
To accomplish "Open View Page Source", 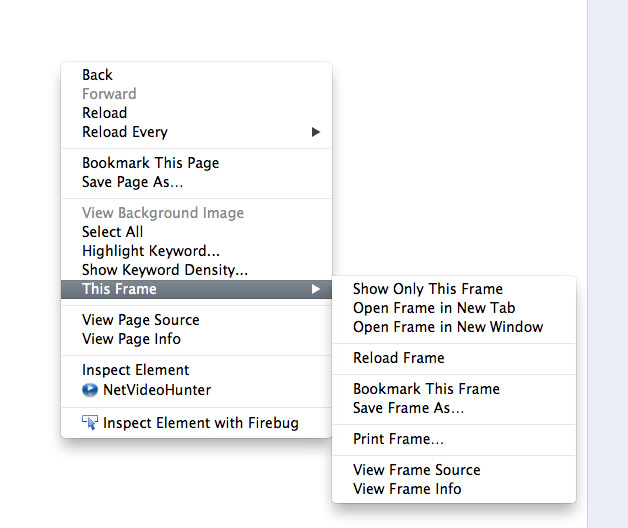I will pos(140,320).
